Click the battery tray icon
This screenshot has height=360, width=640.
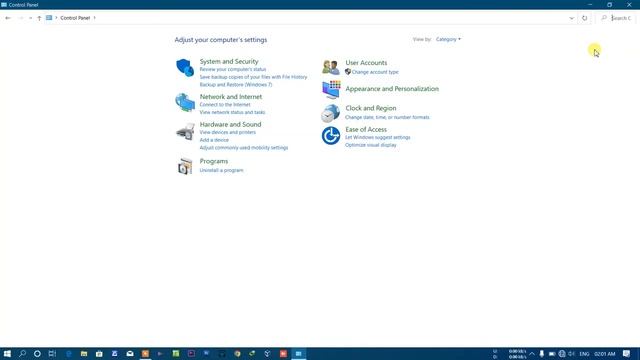[x=552, y=353]
